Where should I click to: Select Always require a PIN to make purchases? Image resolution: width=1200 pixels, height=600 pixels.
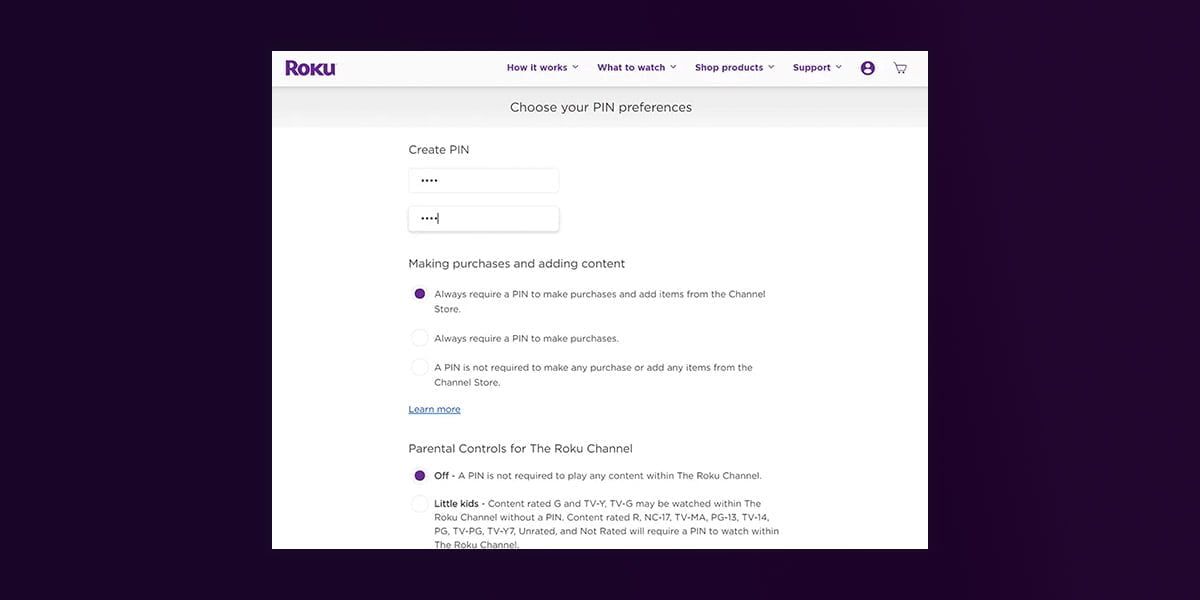pos(420,338)
